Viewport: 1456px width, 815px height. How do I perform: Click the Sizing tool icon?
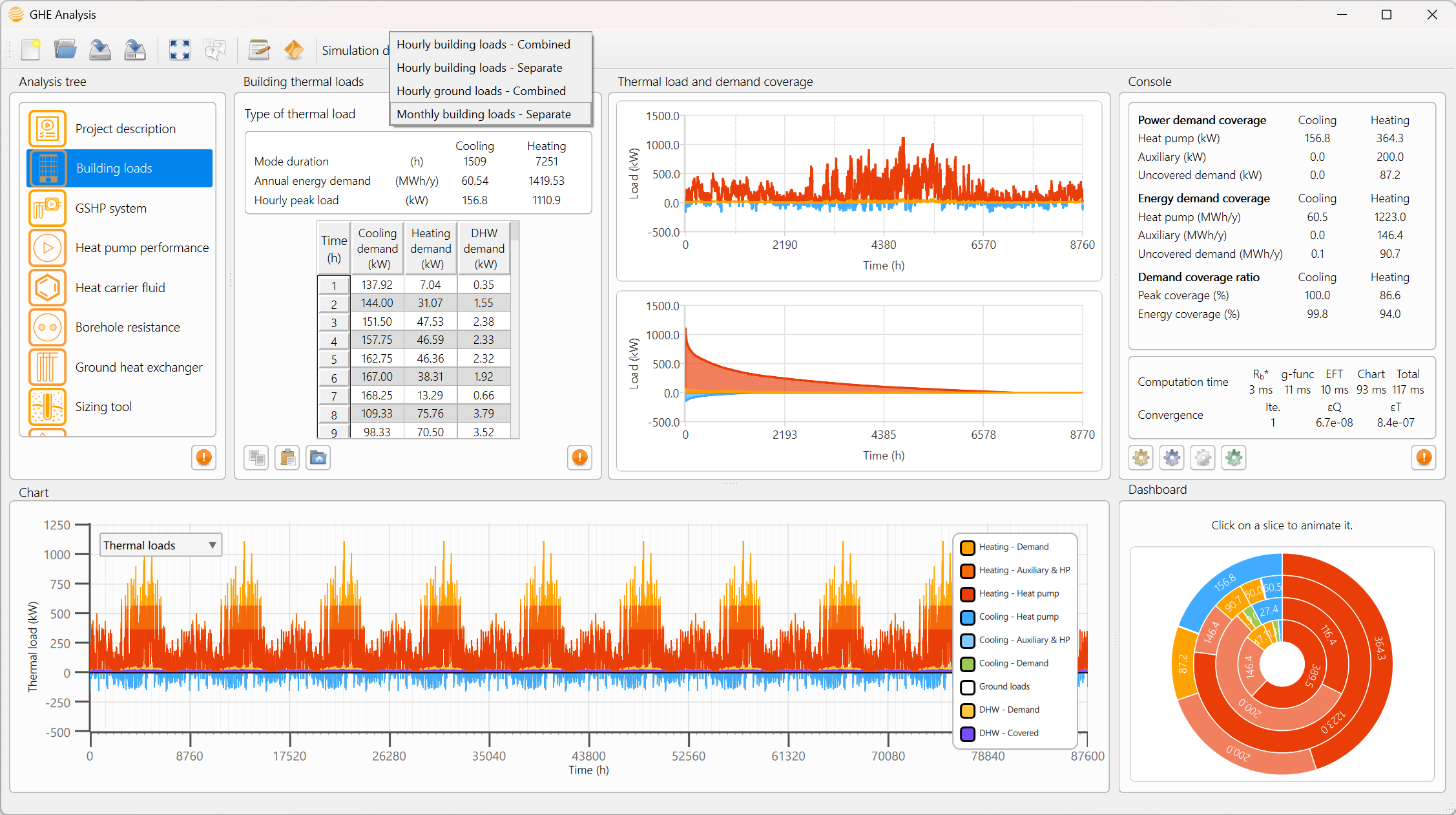(47, 407)
